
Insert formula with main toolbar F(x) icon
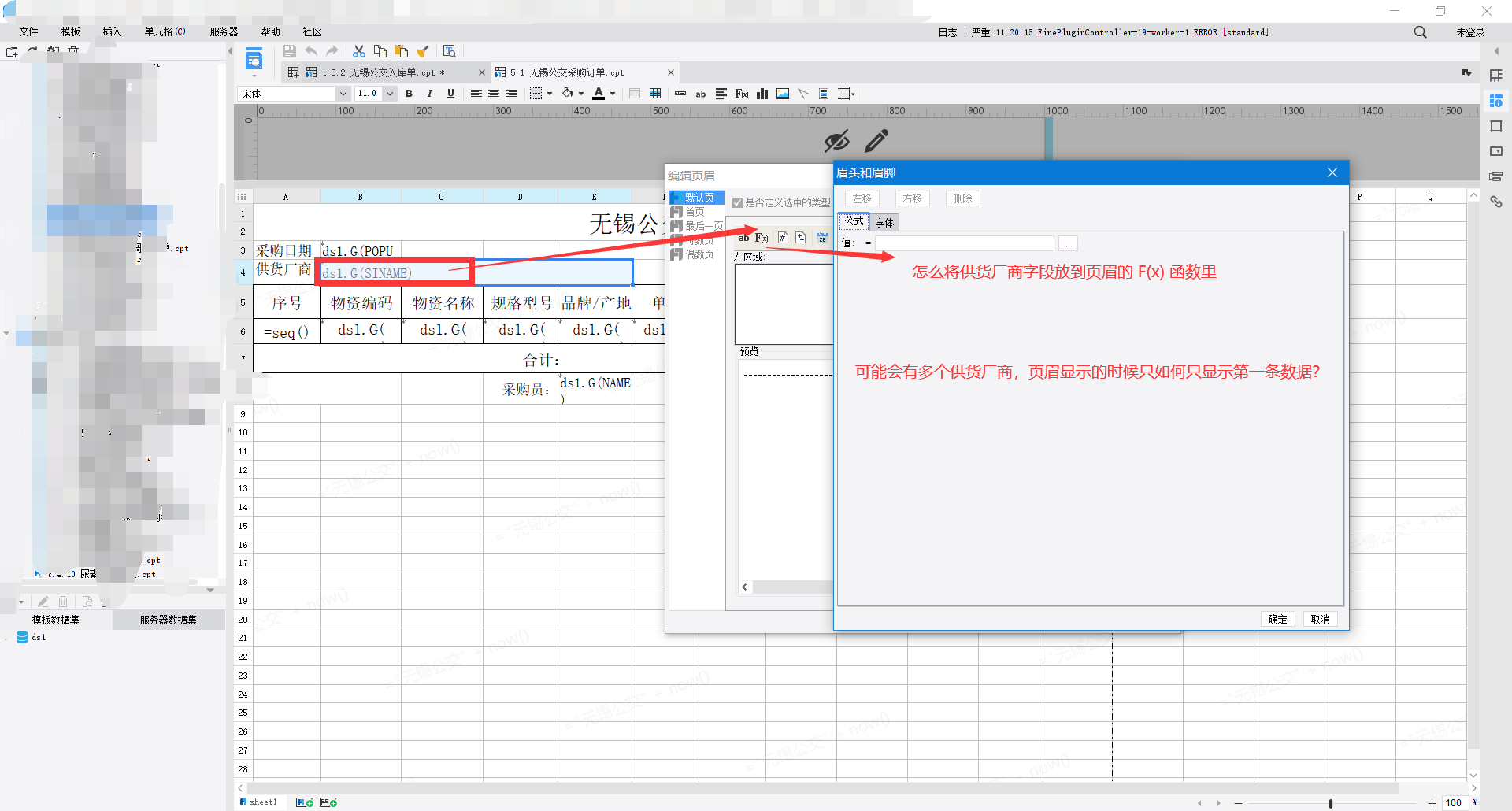(x=742, y=94)
